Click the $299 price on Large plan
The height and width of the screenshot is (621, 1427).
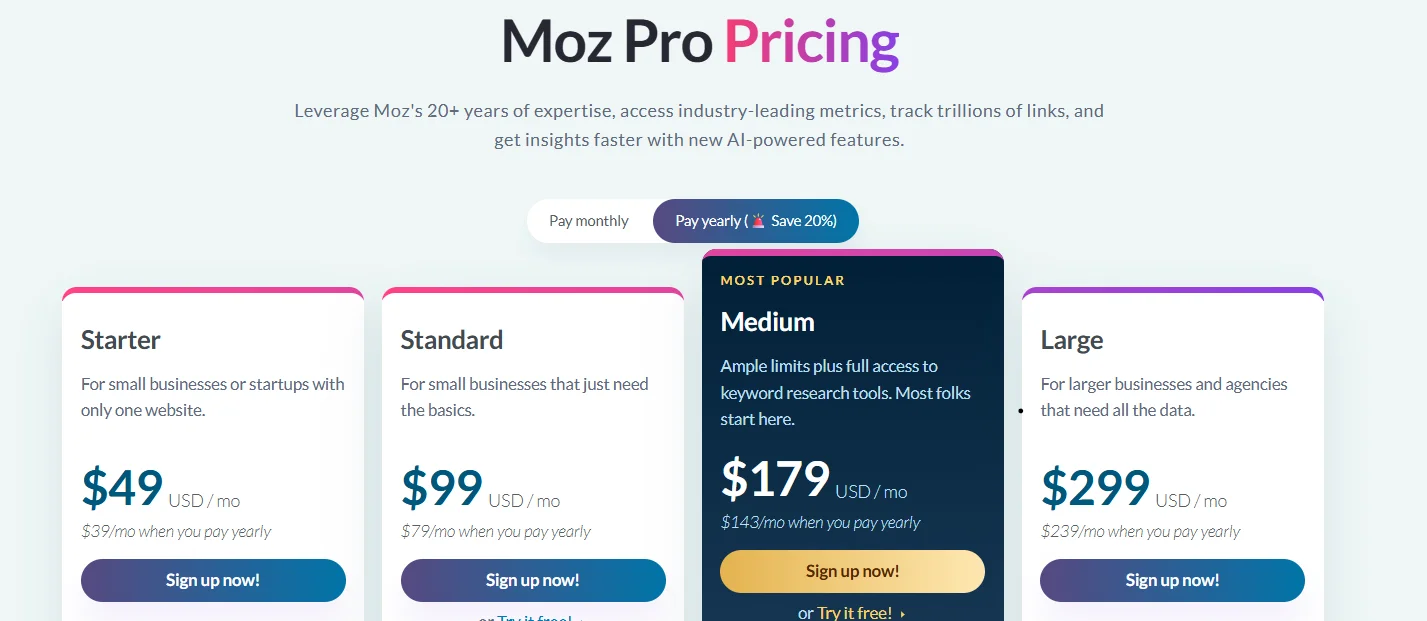point(1096,489)
